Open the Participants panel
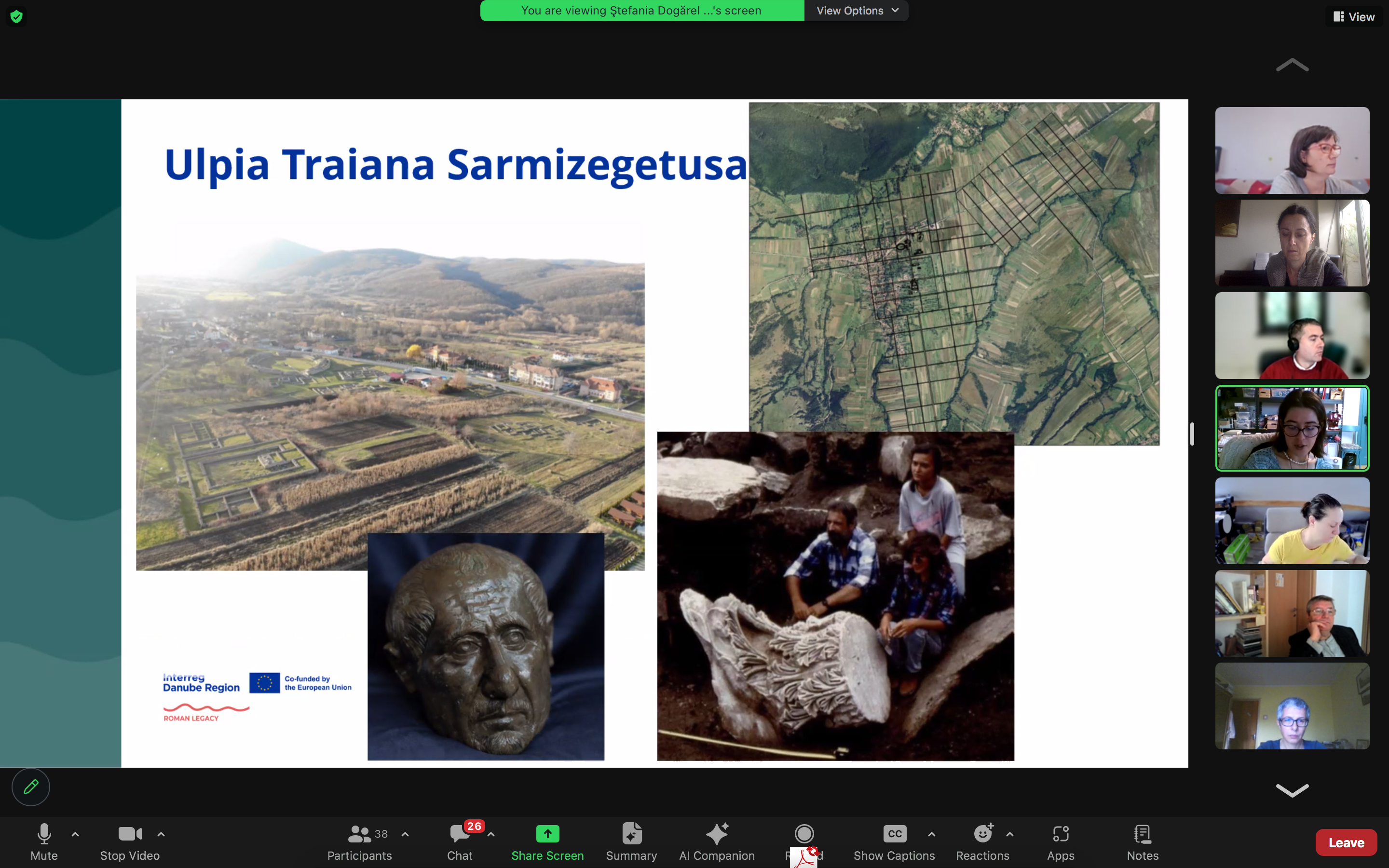The image size is (1389, 868). click(359, 842)
